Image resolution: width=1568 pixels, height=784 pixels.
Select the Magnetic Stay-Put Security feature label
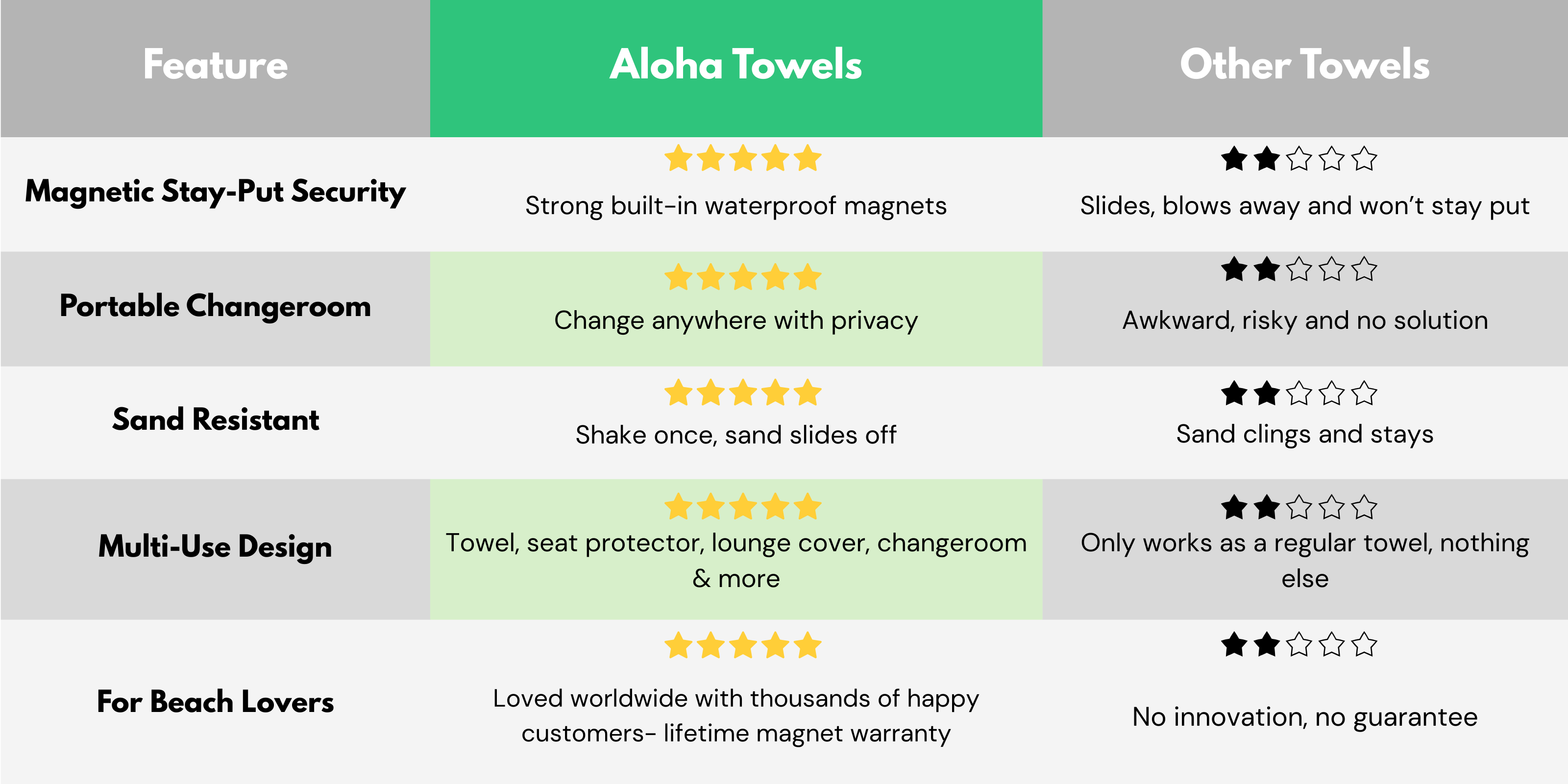point(216,192)
